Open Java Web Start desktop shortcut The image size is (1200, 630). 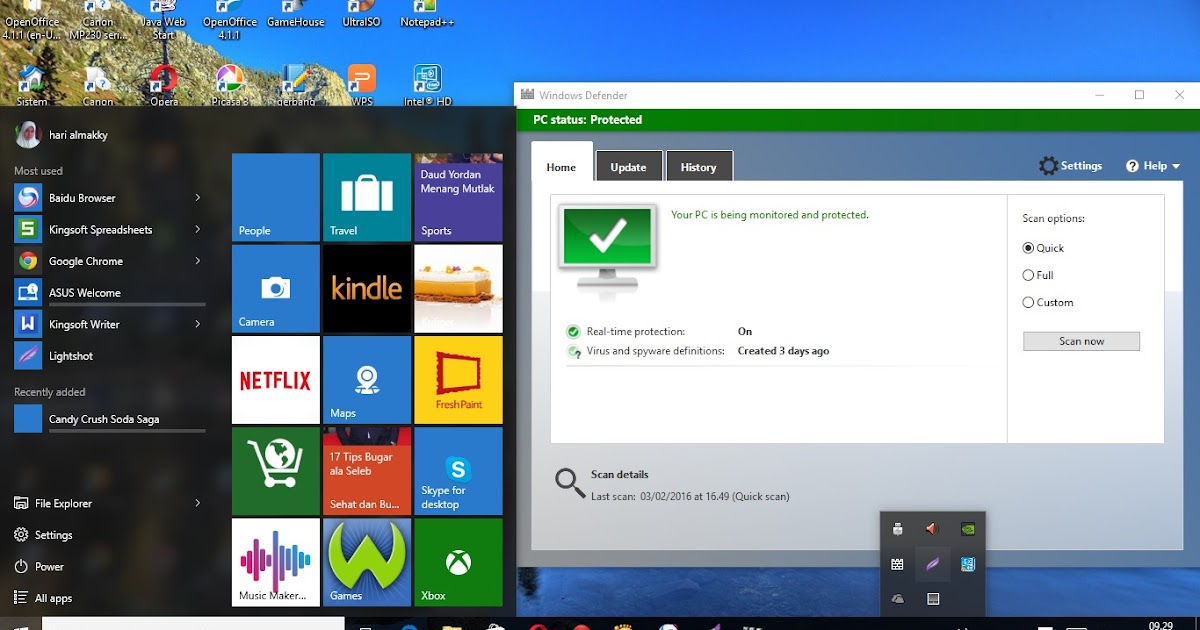(x=163, y=20)
